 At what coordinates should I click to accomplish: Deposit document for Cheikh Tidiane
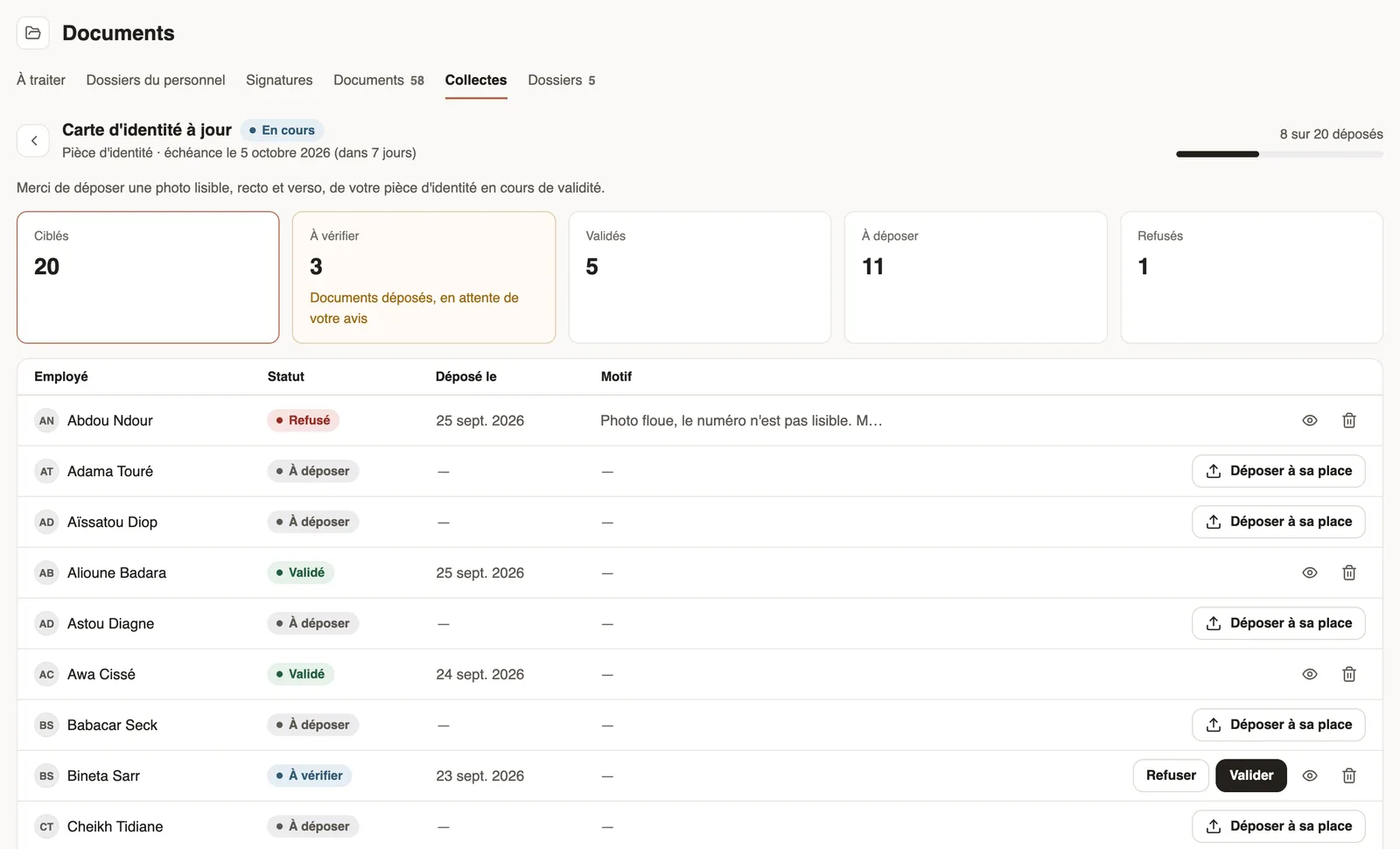tap(1278, 826)
